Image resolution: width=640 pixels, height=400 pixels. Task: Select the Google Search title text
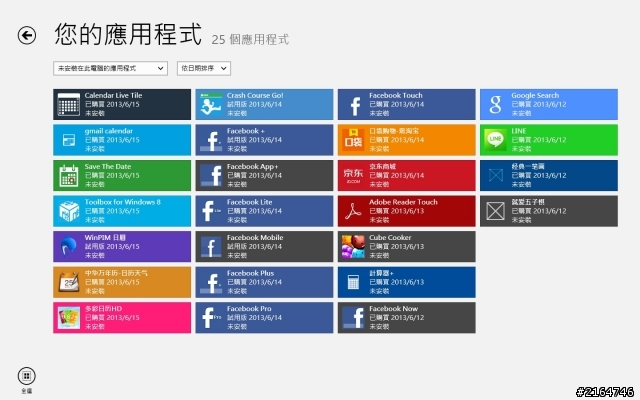(535, 96)
